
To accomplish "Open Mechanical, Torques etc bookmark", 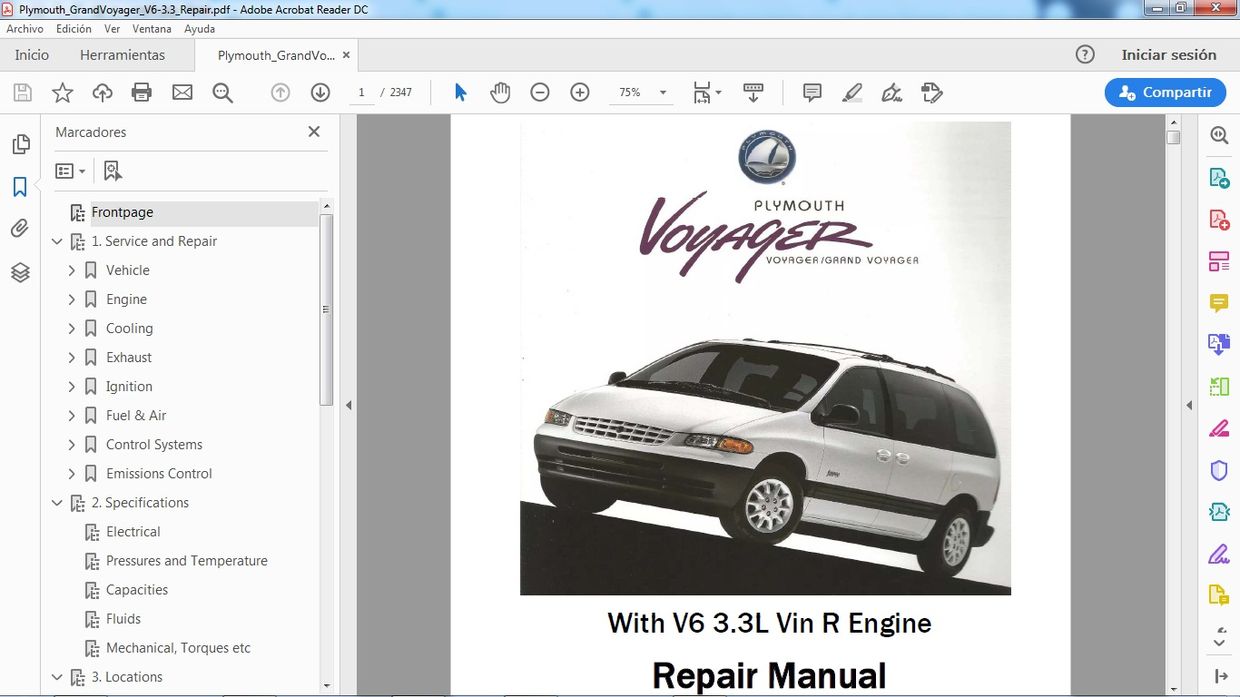I will (179, 648).
